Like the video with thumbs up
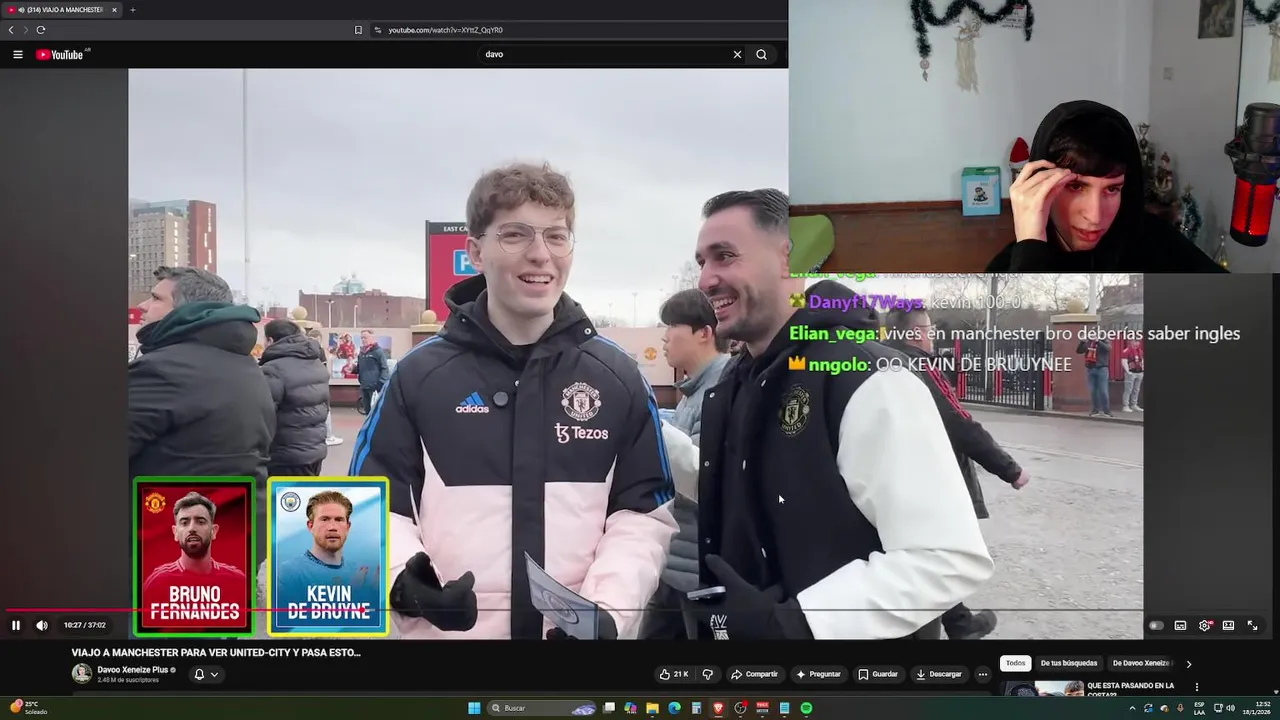Image resolution: width=1280 pixels, height=720 pixels. [675, 674]
